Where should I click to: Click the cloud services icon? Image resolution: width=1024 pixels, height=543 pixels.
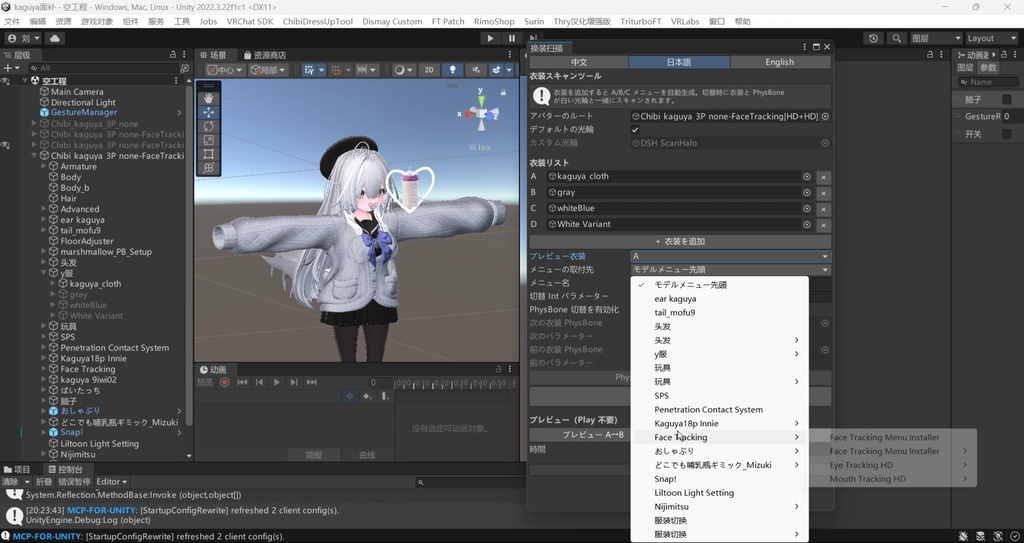click(54, 39)
